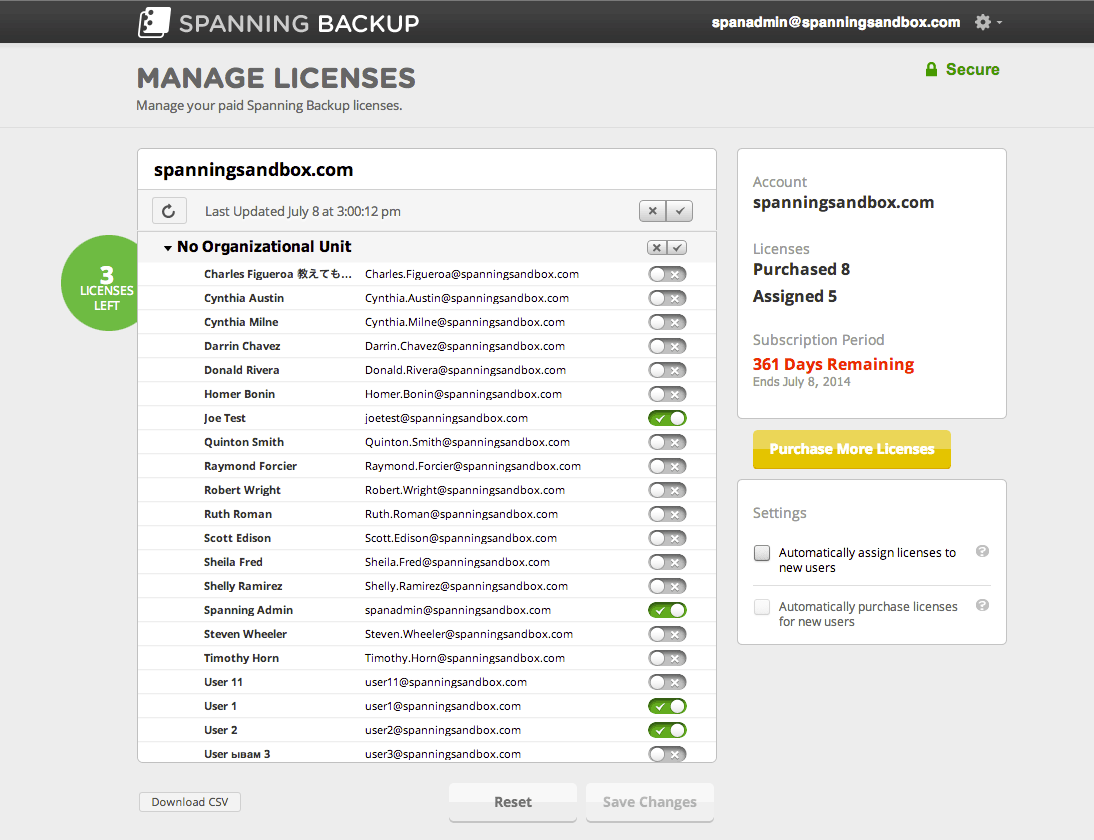Enable license for Cynthia Milne

667,322
